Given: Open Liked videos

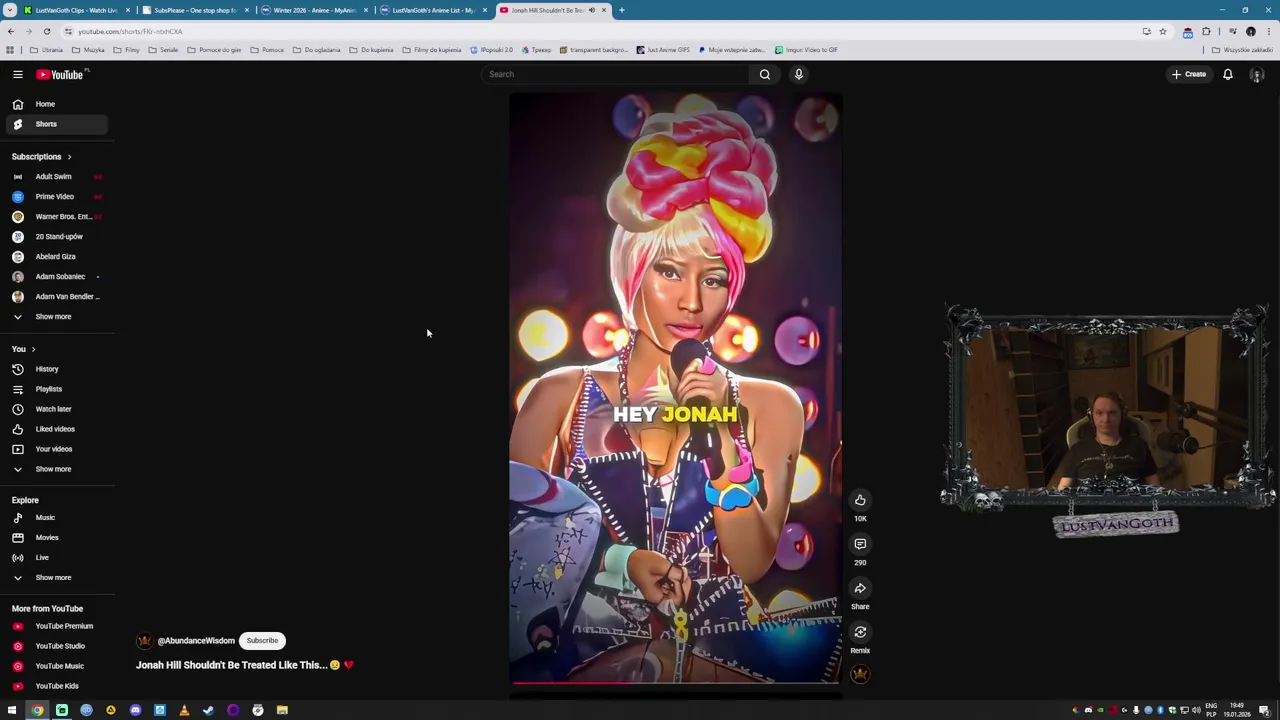Looking at the screenshot, I should click(57, 429).
